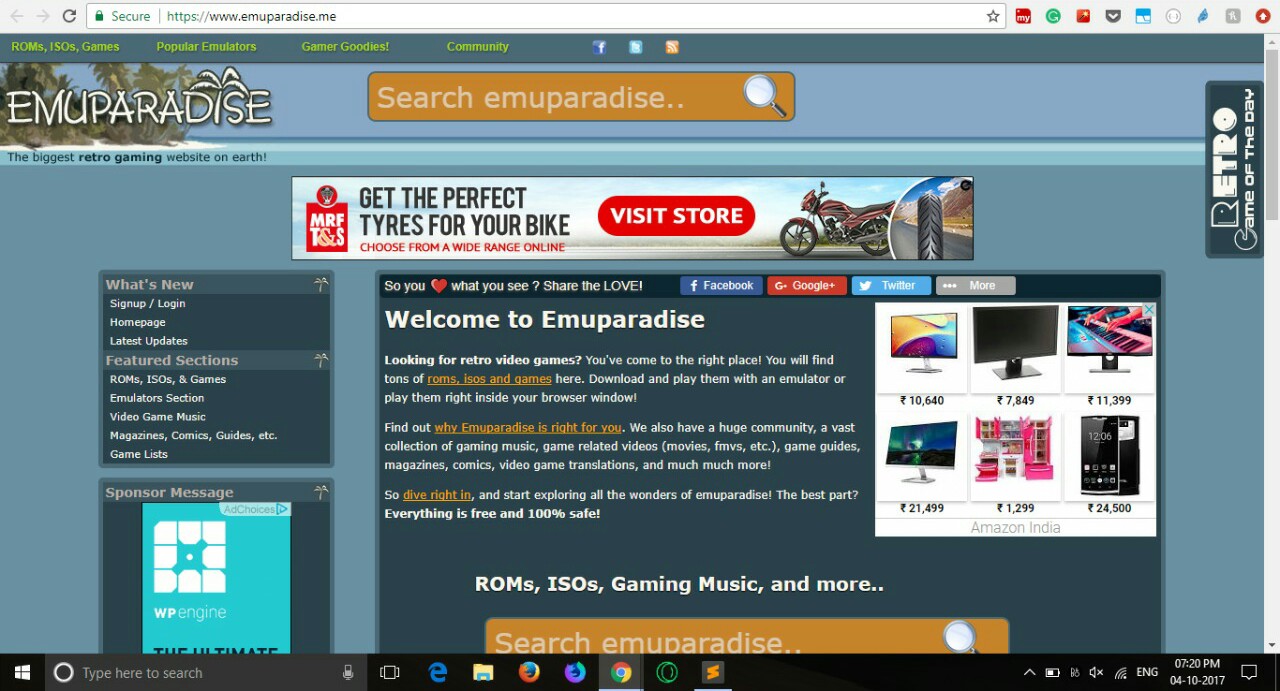Click the red 'my' extension icon
Screen dimensions: 1280x691
click(1023, 16)
